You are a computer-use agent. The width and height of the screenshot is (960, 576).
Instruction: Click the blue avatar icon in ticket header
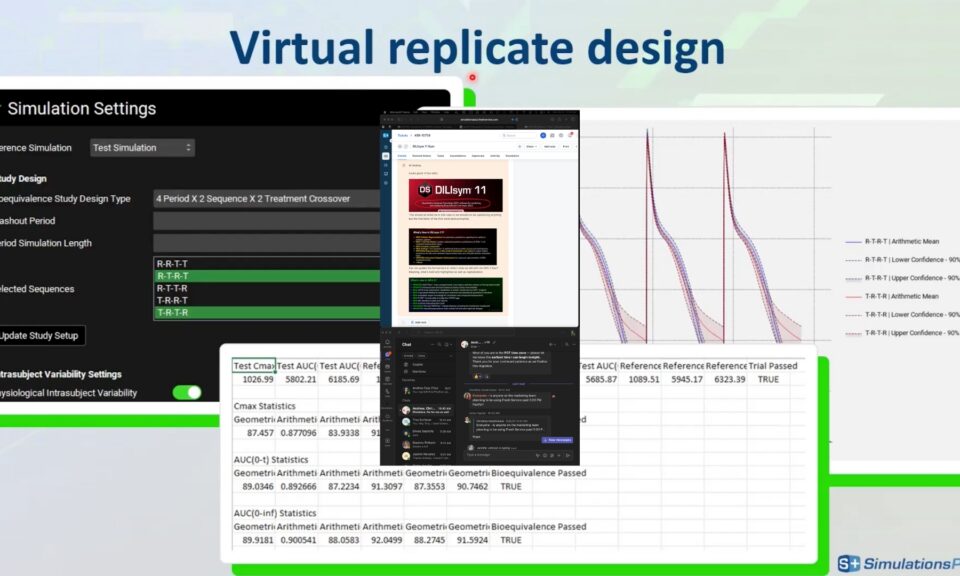(542, 134)
